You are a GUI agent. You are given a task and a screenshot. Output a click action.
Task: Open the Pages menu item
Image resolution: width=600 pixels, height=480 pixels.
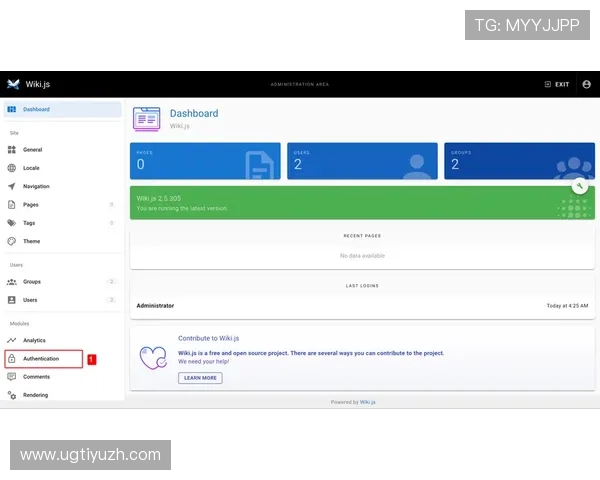[x=31, y=204]
